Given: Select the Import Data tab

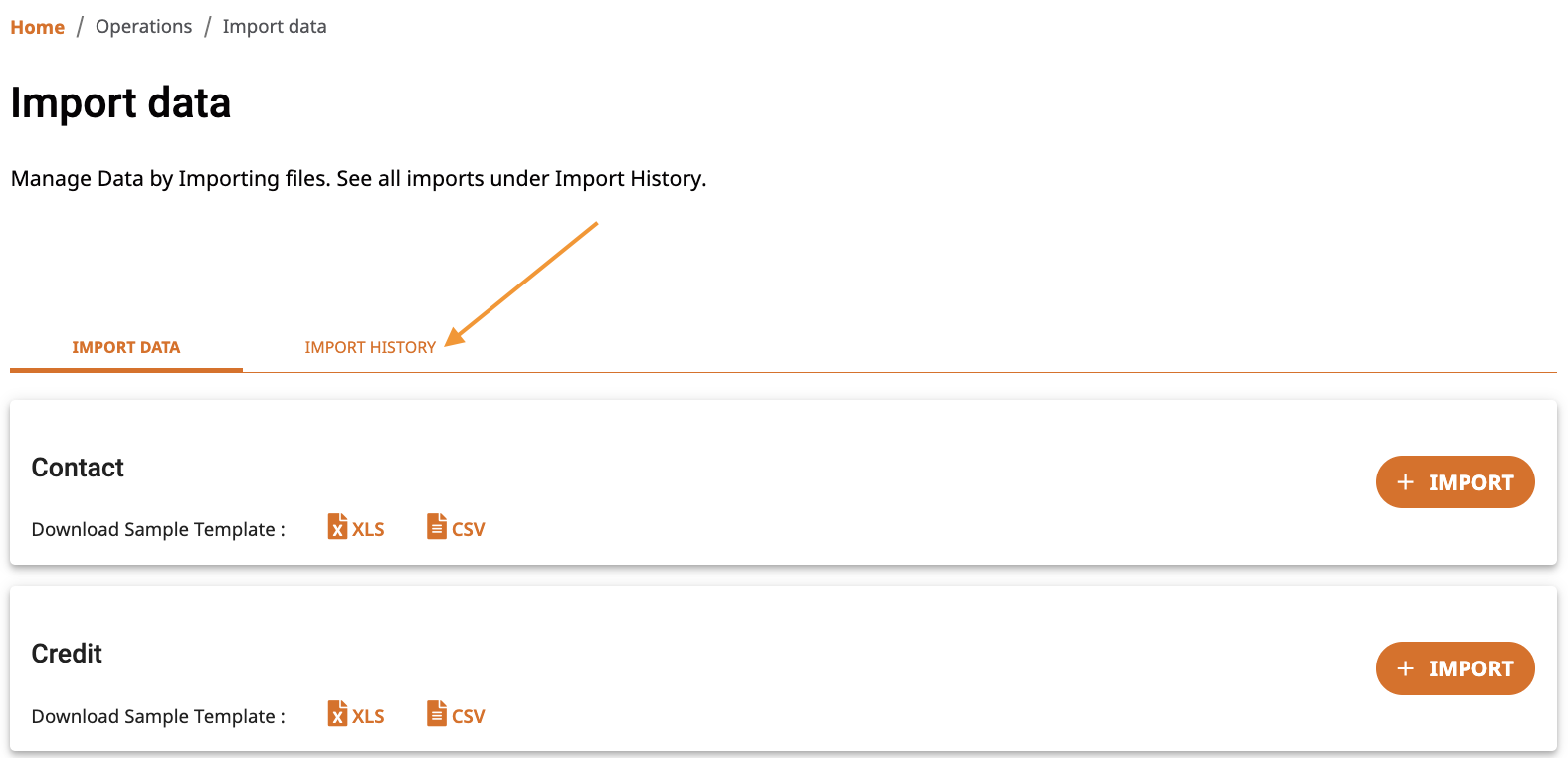Looking at the screenshot, I should (126, 347).
